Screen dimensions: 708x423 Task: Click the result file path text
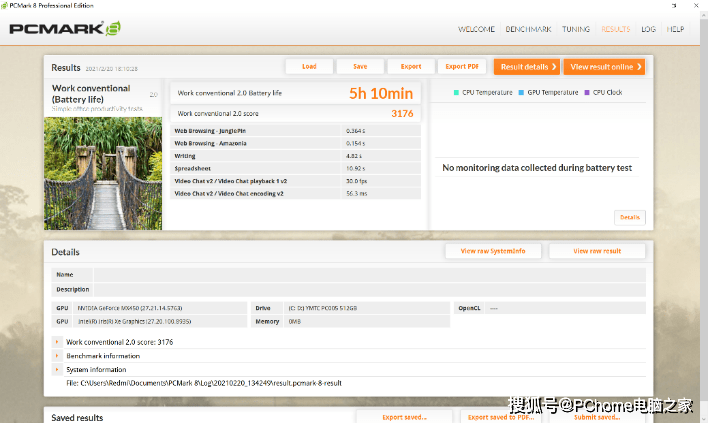(204, 383)
